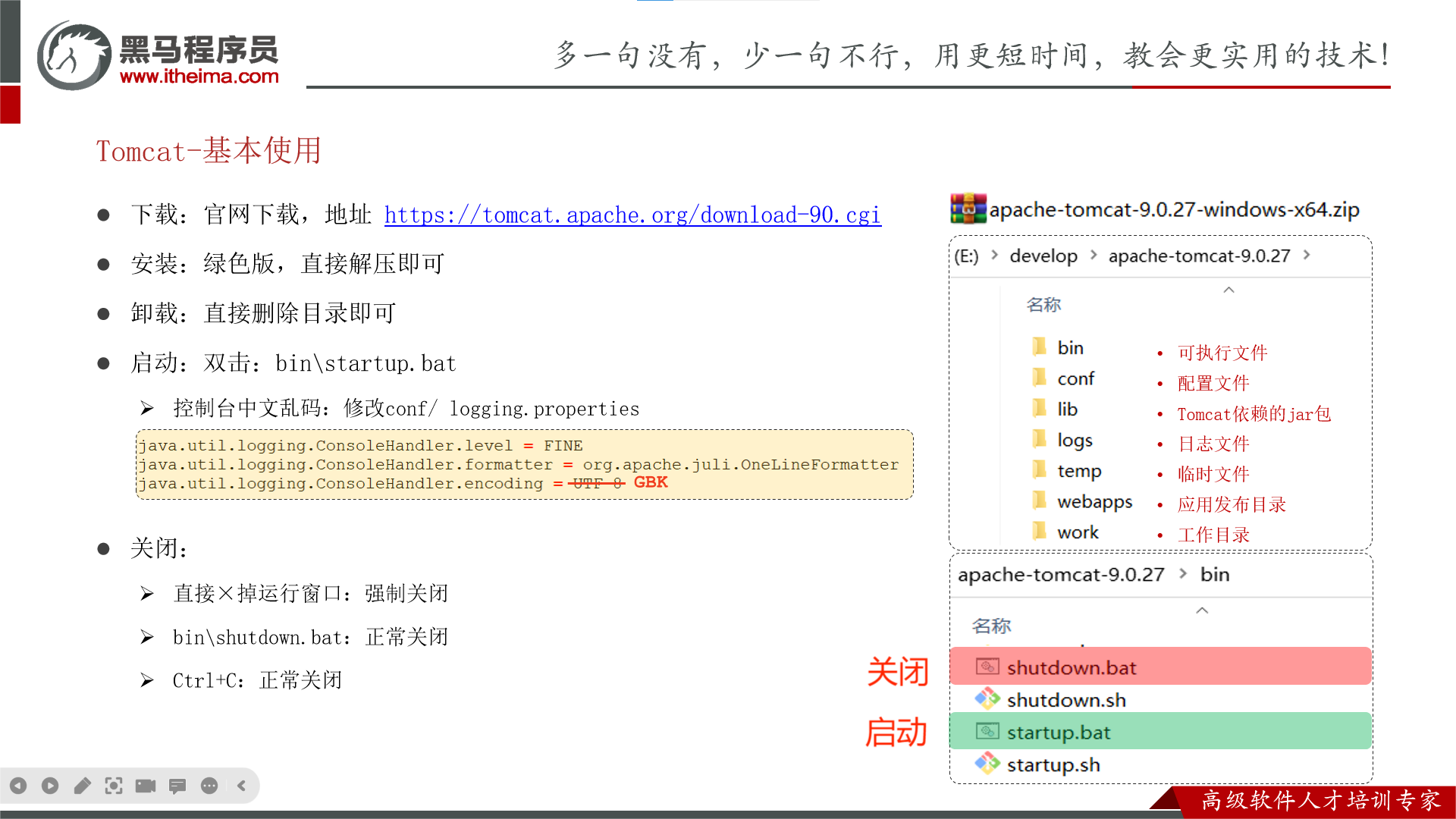Click the red 启动 label
The width and height of the screenshot is (1456, 819).
pyautogui.click(x=896, y=733)
